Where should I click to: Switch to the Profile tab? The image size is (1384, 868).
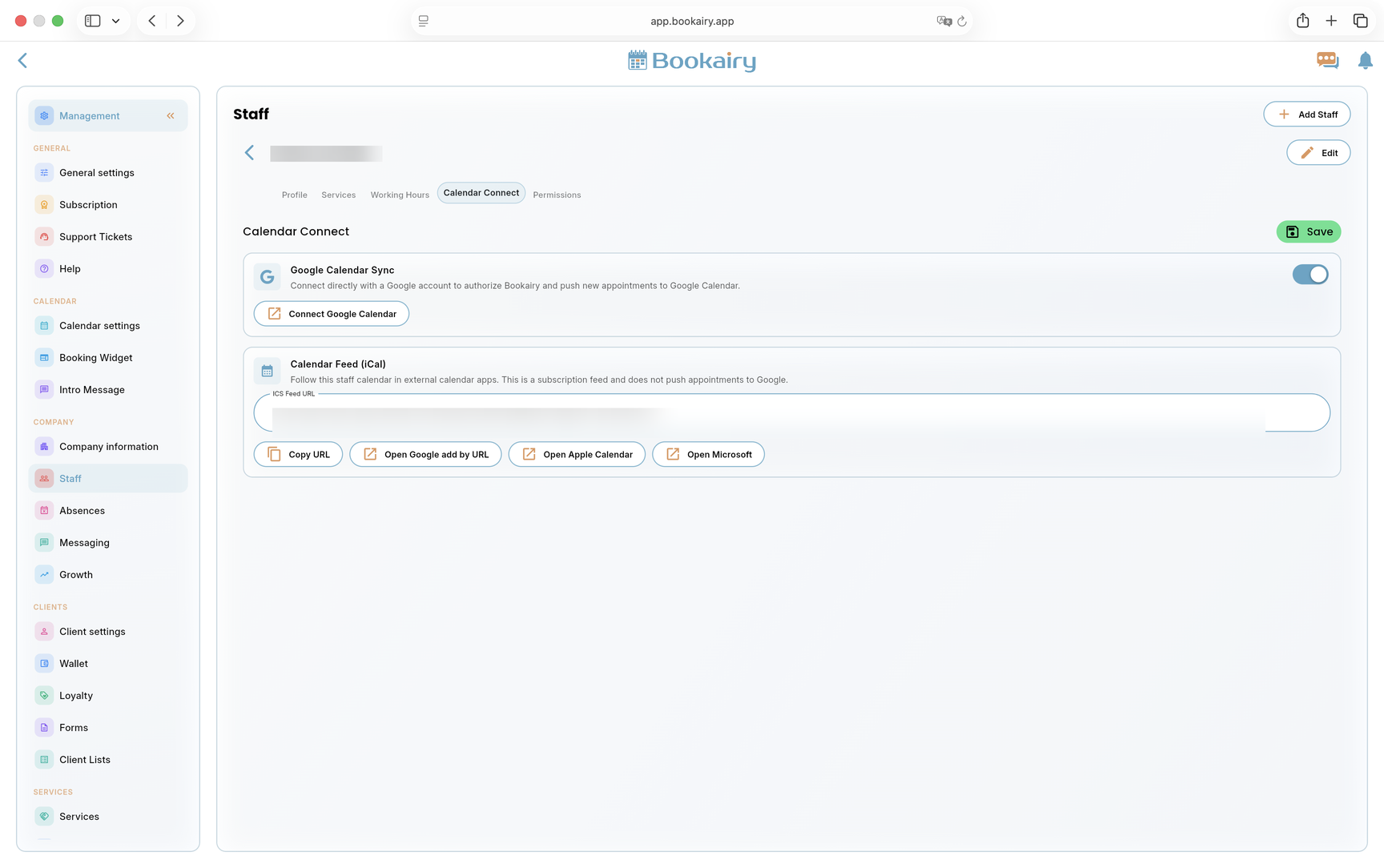point(295,195)
